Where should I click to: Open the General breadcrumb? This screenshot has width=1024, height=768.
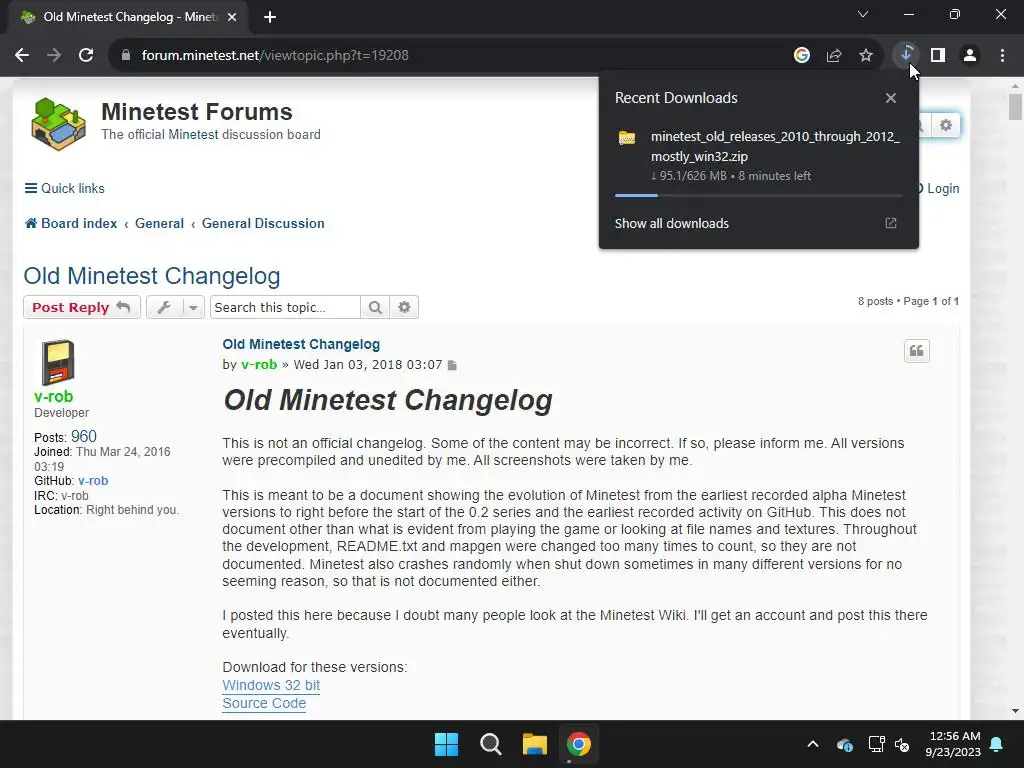159,223
